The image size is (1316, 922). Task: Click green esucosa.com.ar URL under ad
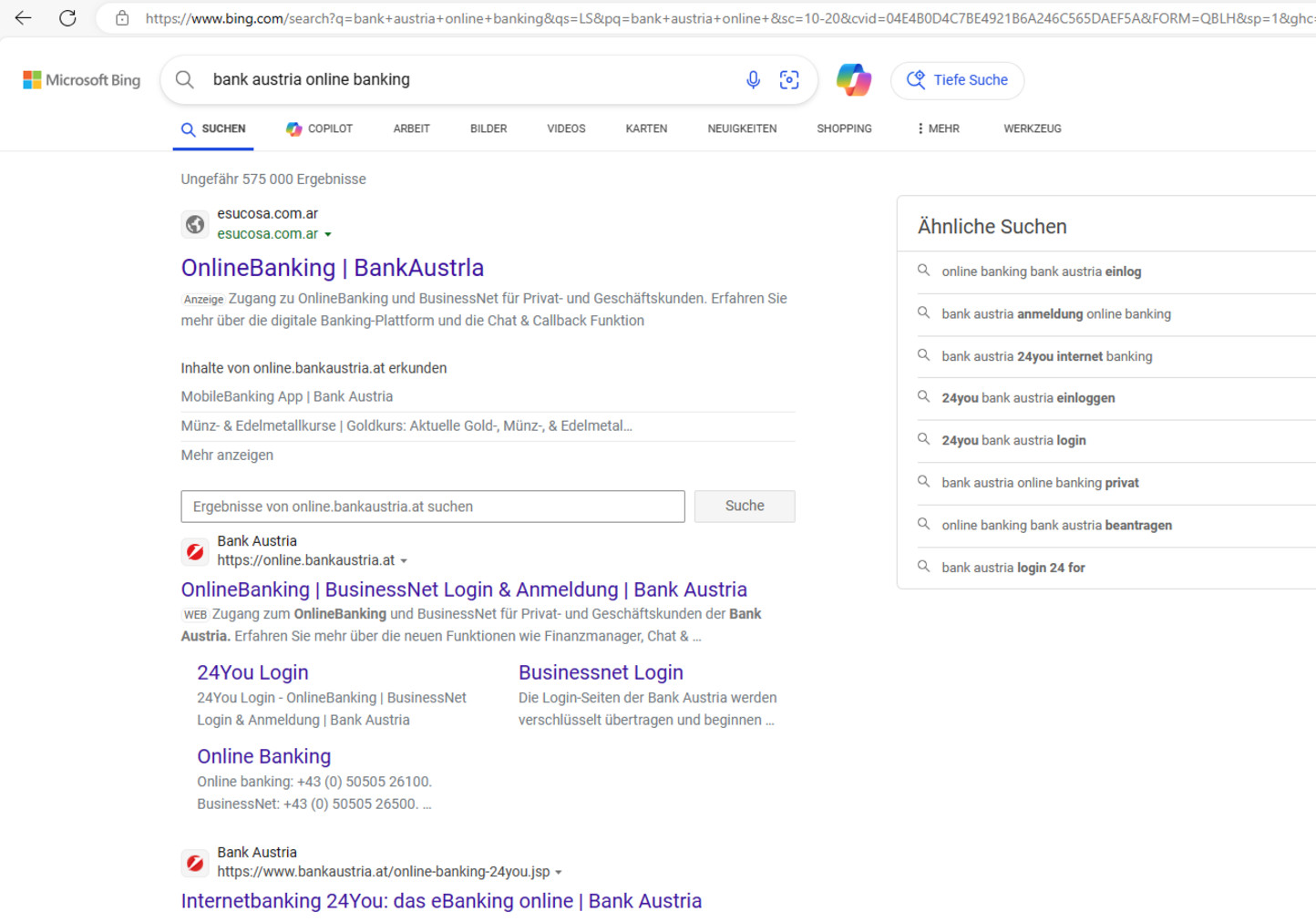(x=267, y=234)
